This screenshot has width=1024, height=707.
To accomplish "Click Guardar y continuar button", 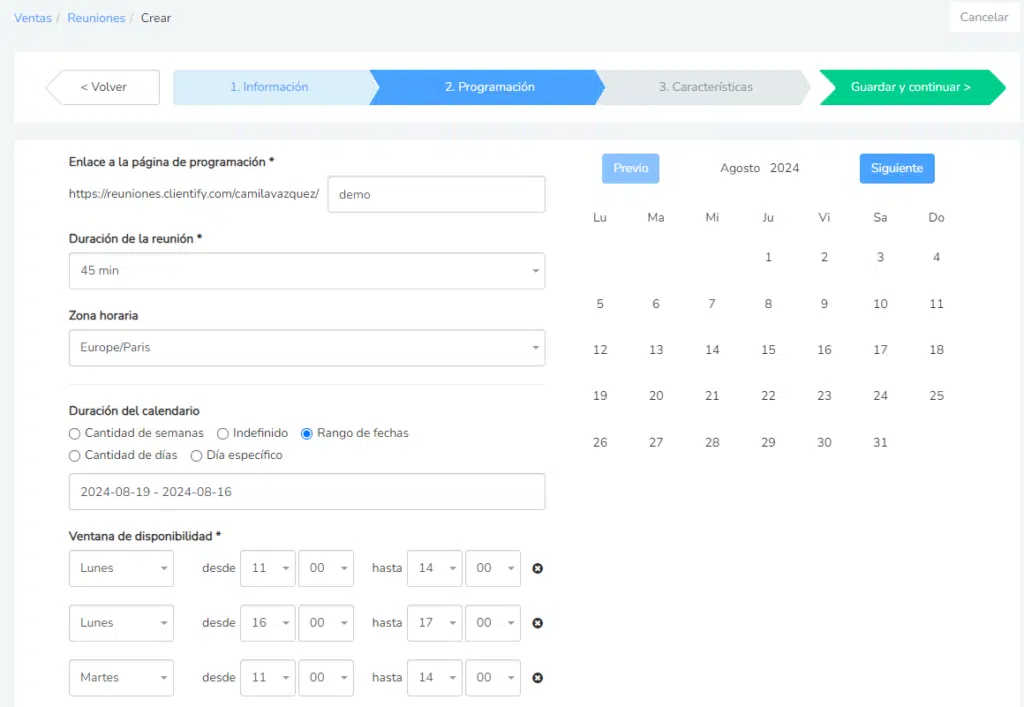I will (x=911, y=87).
